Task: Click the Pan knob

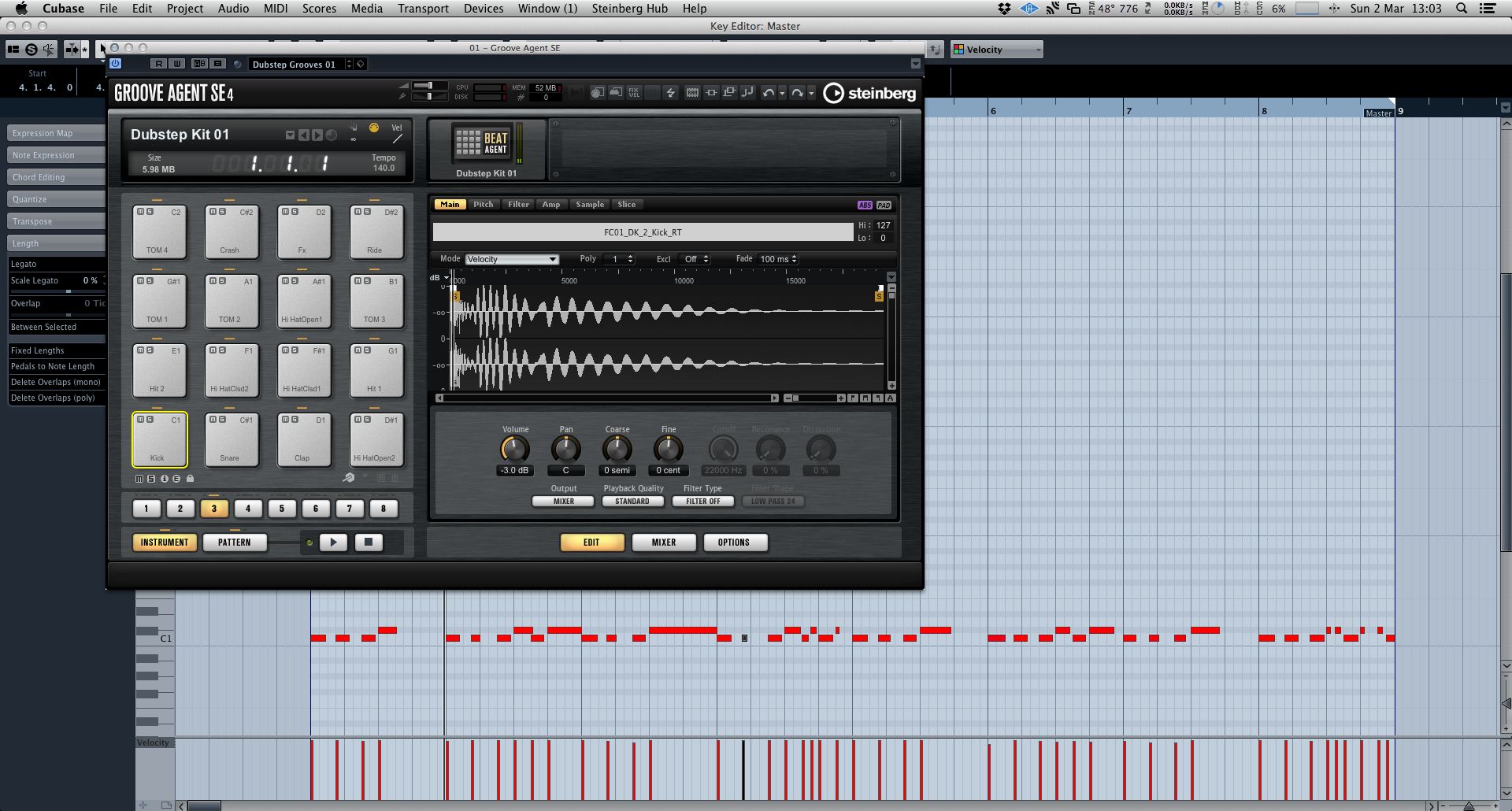Action: pos(565,450)
